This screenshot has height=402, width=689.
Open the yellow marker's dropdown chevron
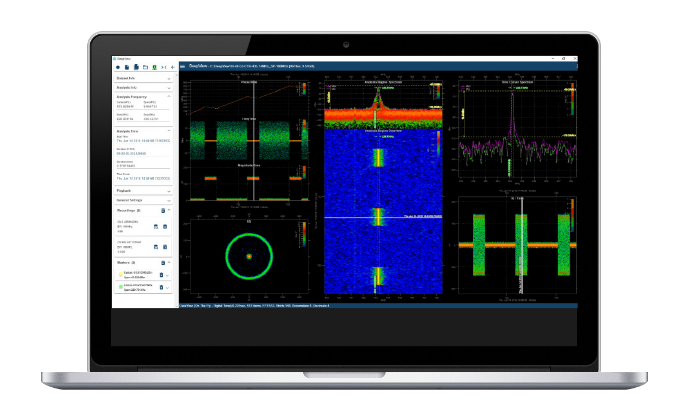click(168, 274)
